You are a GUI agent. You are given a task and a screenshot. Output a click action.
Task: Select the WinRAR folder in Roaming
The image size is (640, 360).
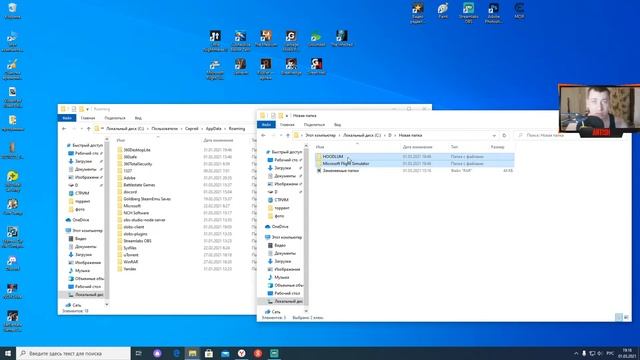pos(131,262)
